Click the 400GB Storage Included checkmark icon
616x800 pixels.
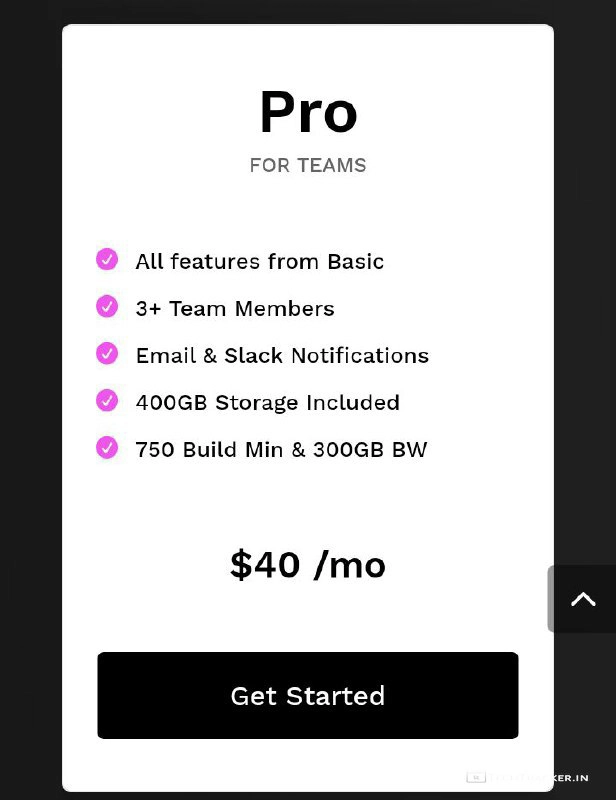click(107, 401)
